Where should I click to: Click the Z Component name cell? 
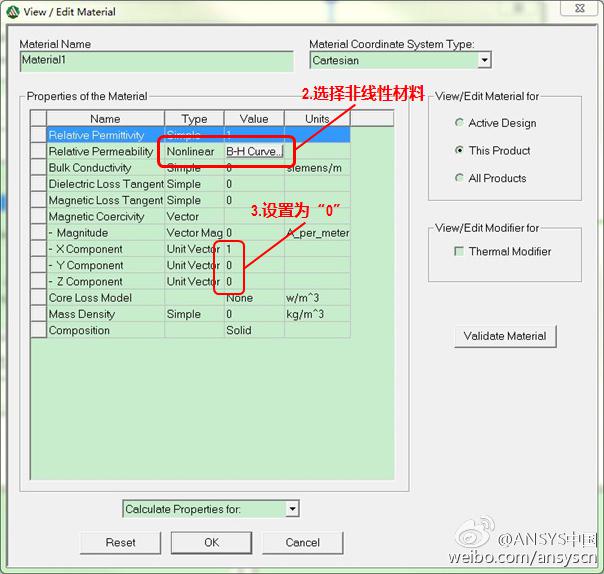105,281
